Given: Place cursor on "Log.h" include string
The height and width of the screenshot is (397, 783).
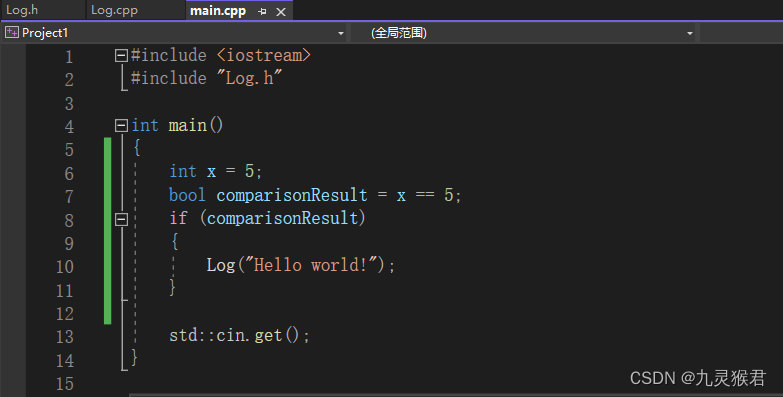Looking at the screenshot, I should (250, 78).
